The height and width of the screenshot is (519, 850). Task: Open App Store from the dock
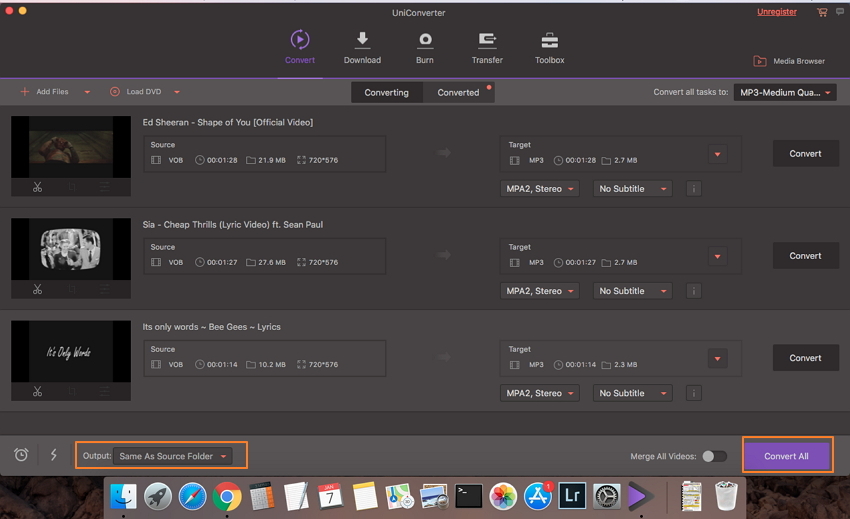[538, 496]
